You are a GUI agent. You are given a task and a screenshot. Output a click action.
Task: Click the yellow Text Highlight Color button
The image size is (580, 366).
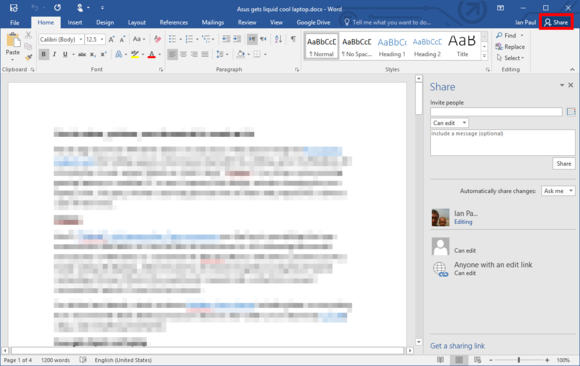pos(135,54)
